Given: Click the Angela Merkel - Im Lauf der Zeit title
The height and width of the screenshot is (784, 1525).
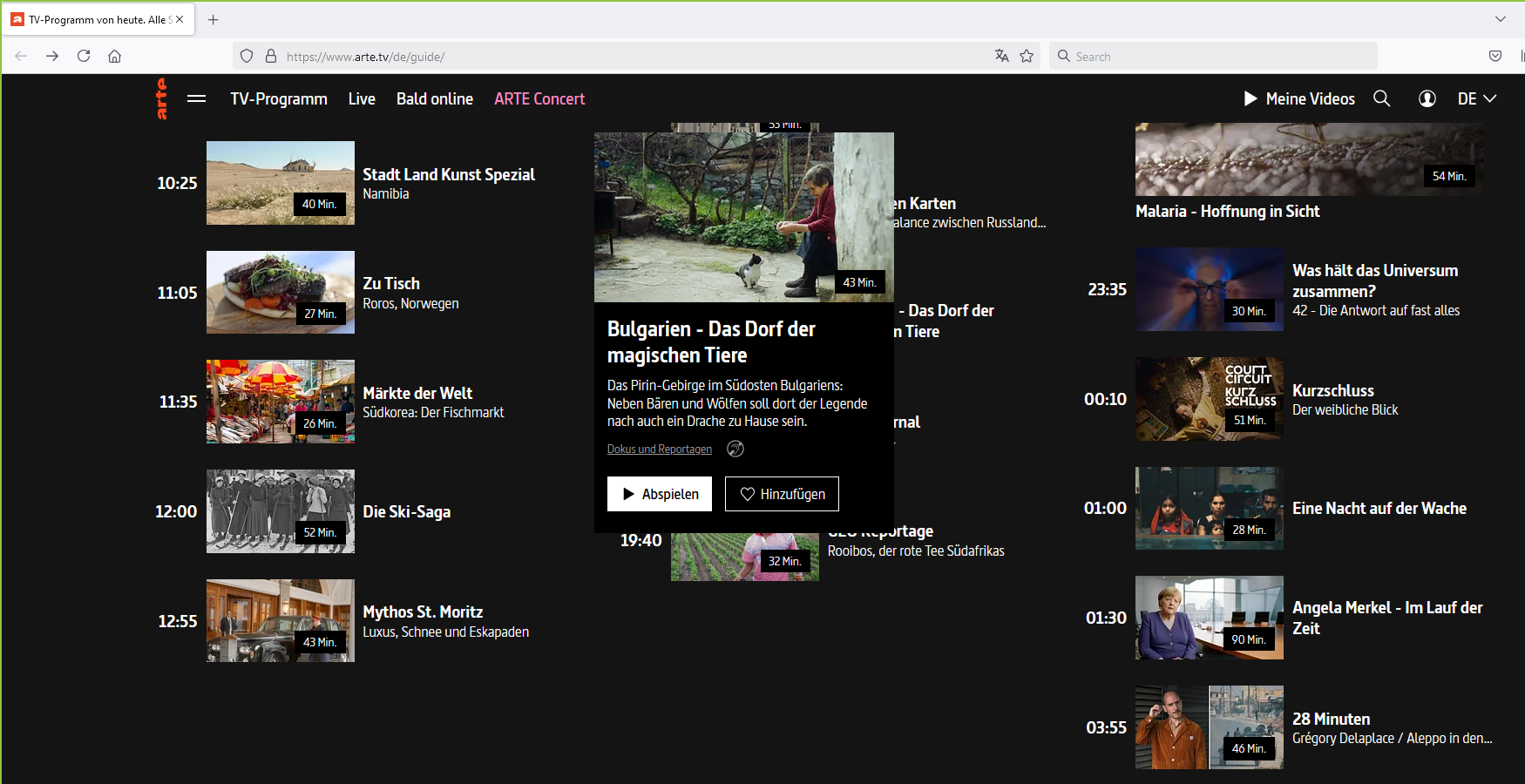Looking at the screenshot, I should (1387, 618).
